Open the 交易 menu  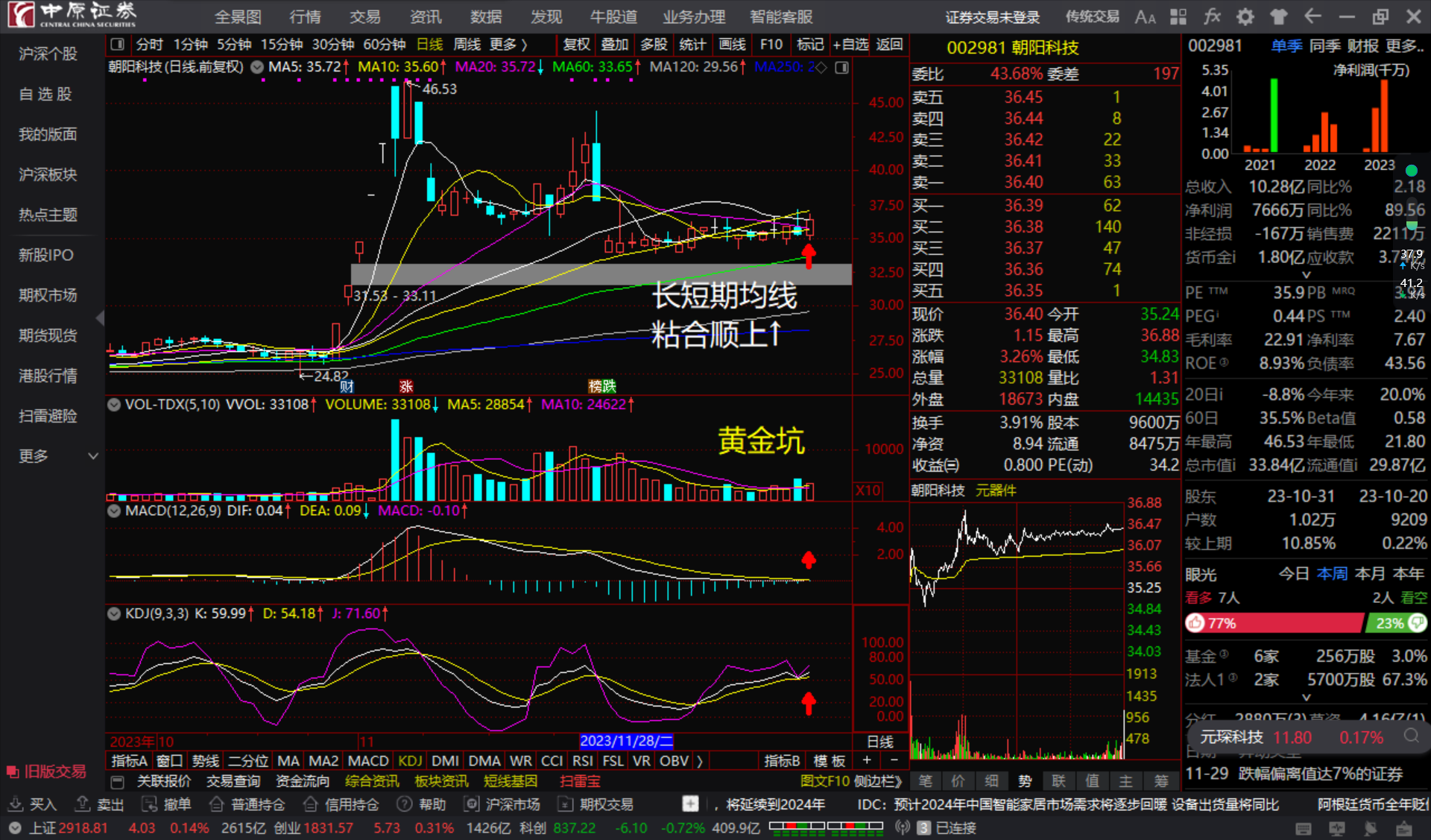pyautogui.click(x=365, y=17)
